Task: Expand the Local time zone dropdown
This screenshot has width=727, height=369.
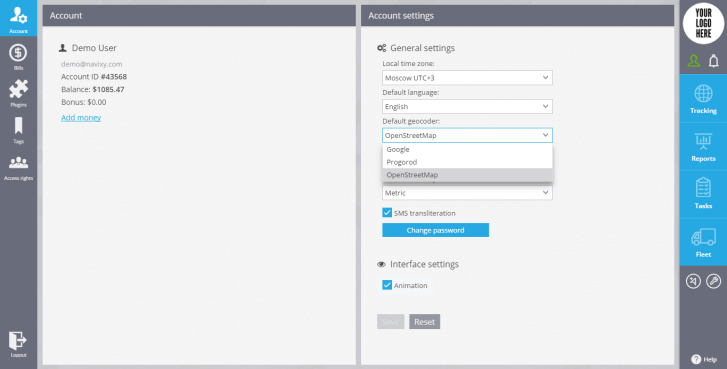Action: (x=467, y=78)
